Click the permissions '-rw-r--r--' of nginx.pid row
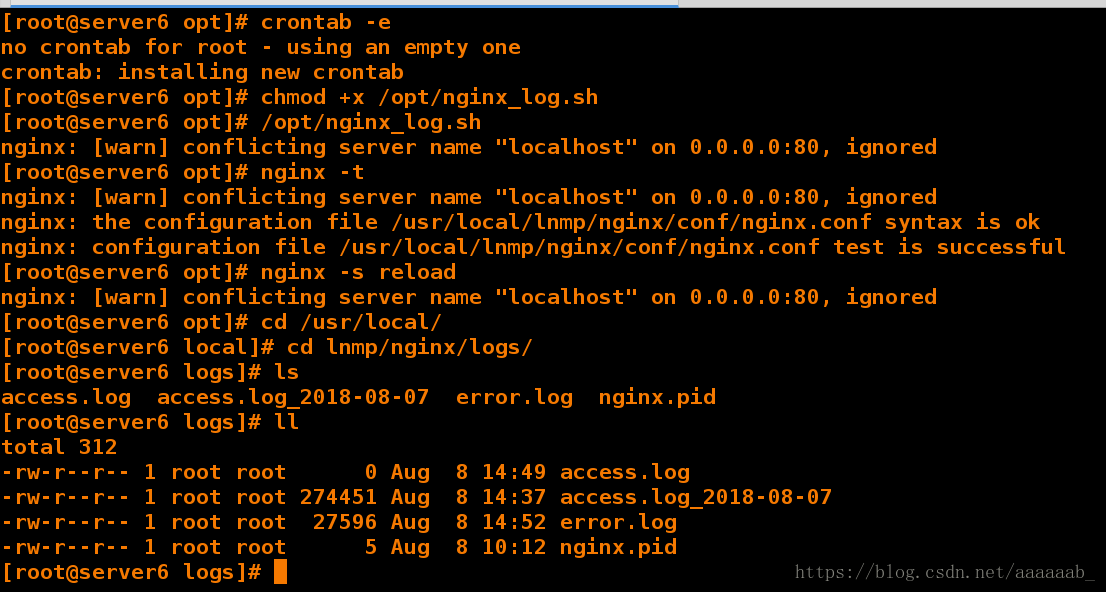 pyautogui.click(x=66, y=547)
